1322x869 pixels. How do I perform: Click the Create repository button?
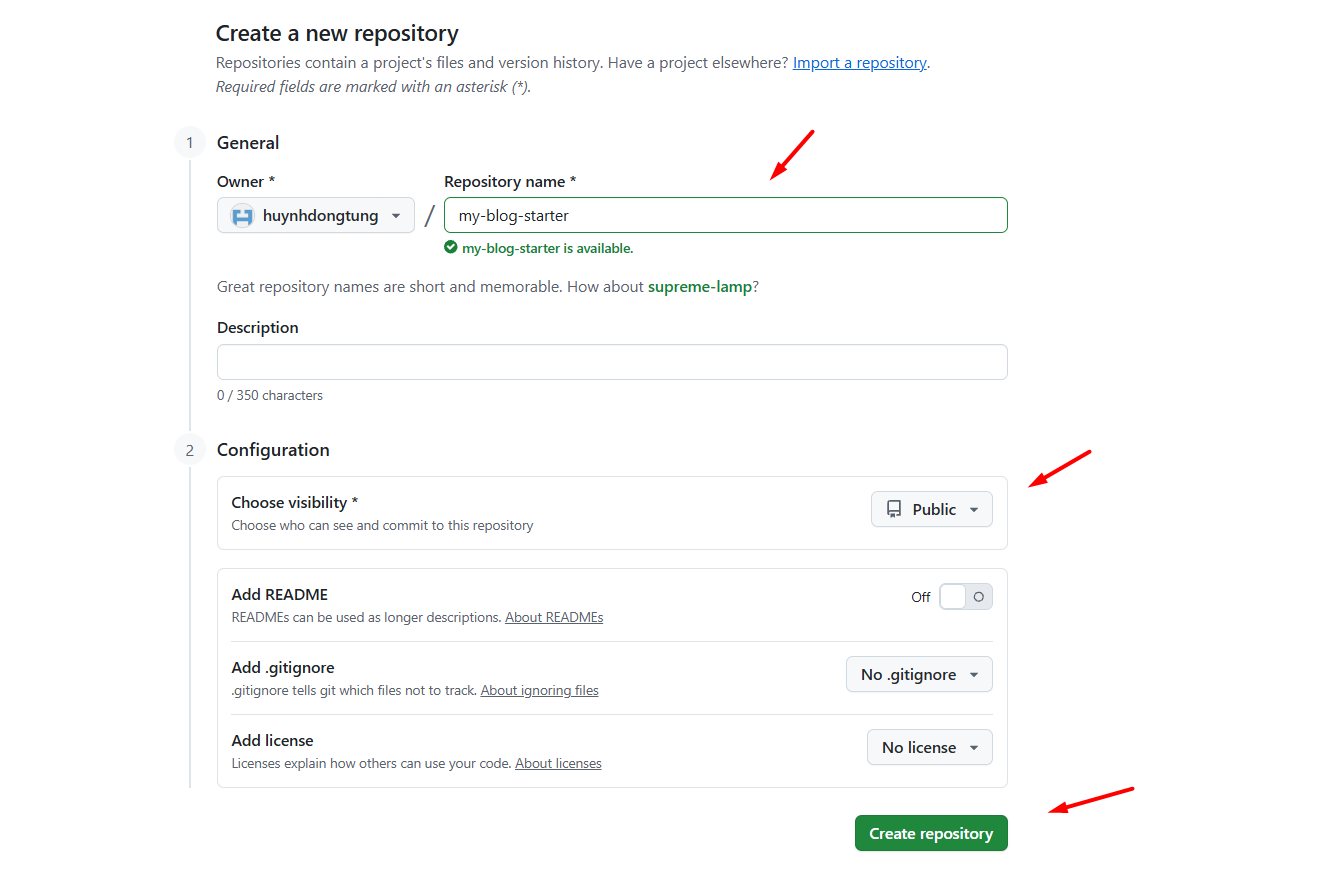(x=931, y=833)
